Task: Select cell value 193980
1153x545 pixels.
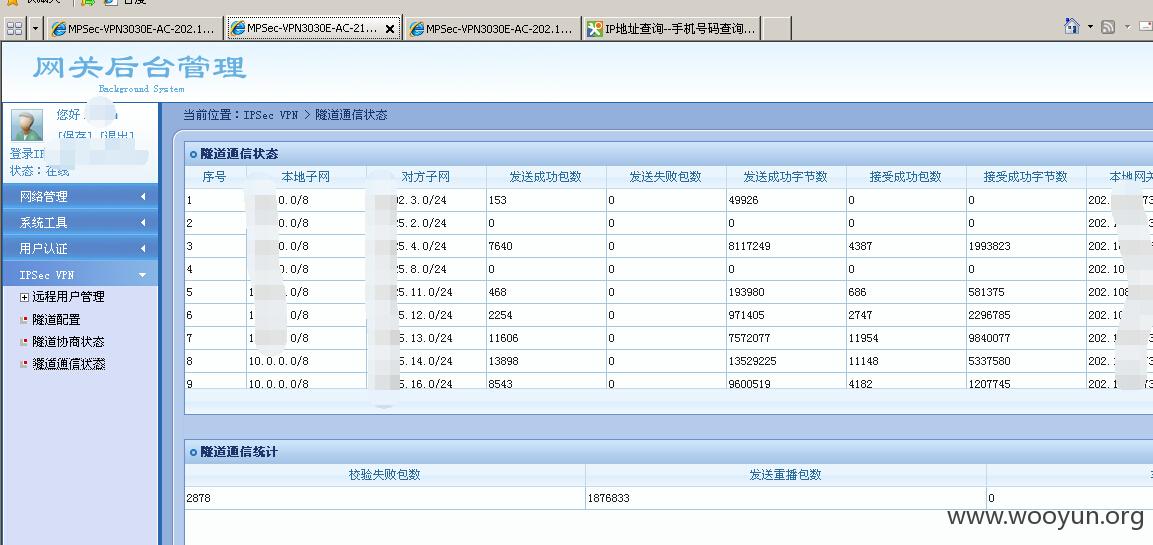Action: point(746,292)
